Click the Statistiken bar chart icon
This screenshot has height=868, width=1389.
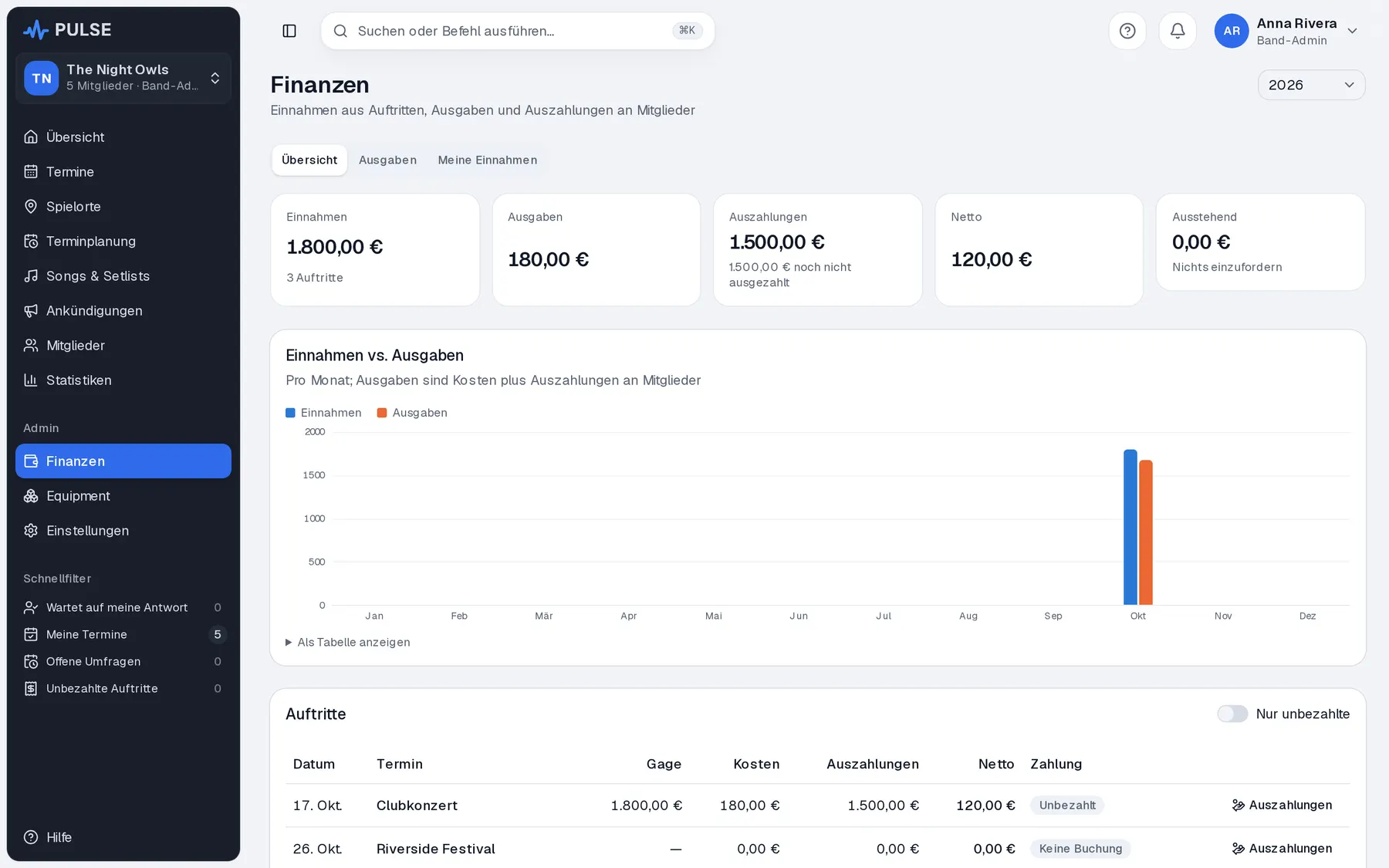pos(31,380)
